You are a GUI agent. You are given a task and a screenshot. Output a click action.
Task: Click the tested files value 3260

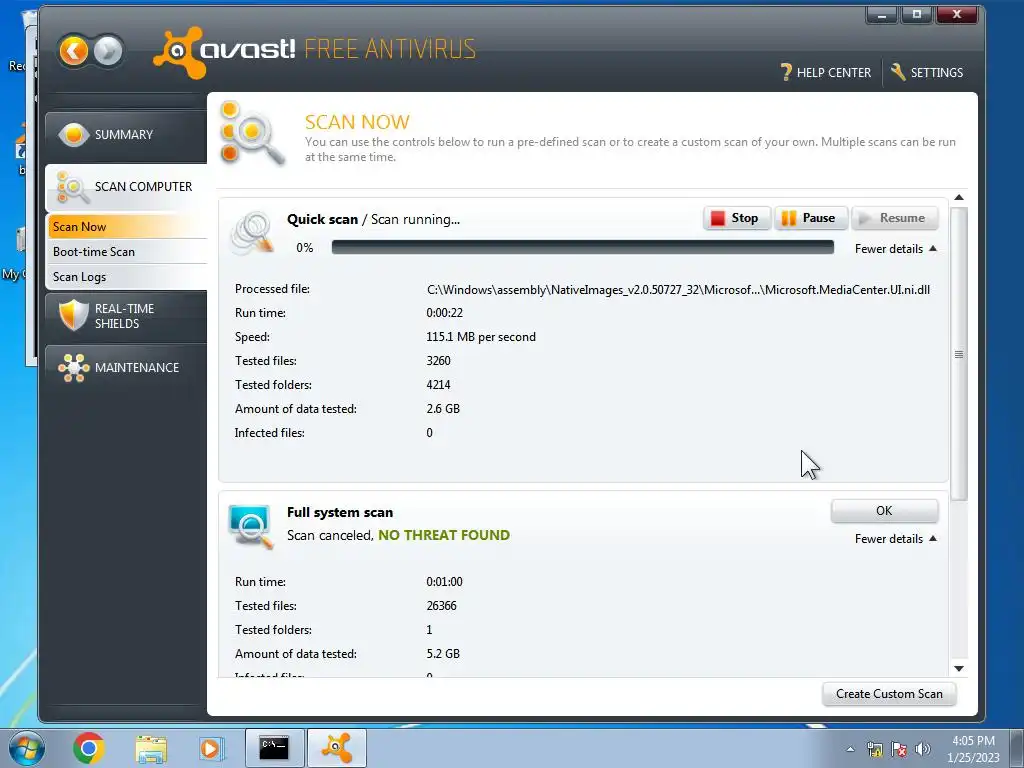click(438, 360)
